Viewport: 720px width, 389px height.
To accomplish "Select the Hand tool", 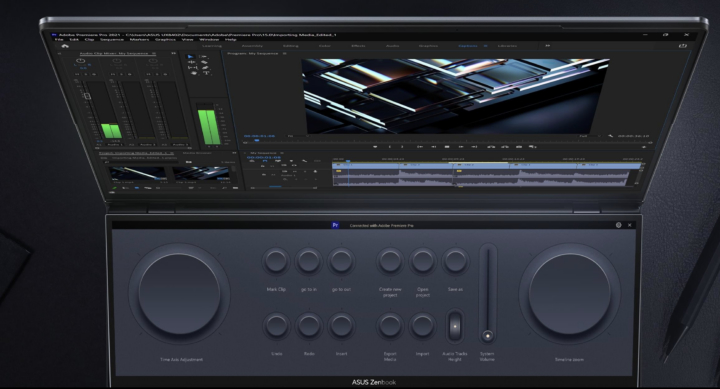I will tap(194, 73).
